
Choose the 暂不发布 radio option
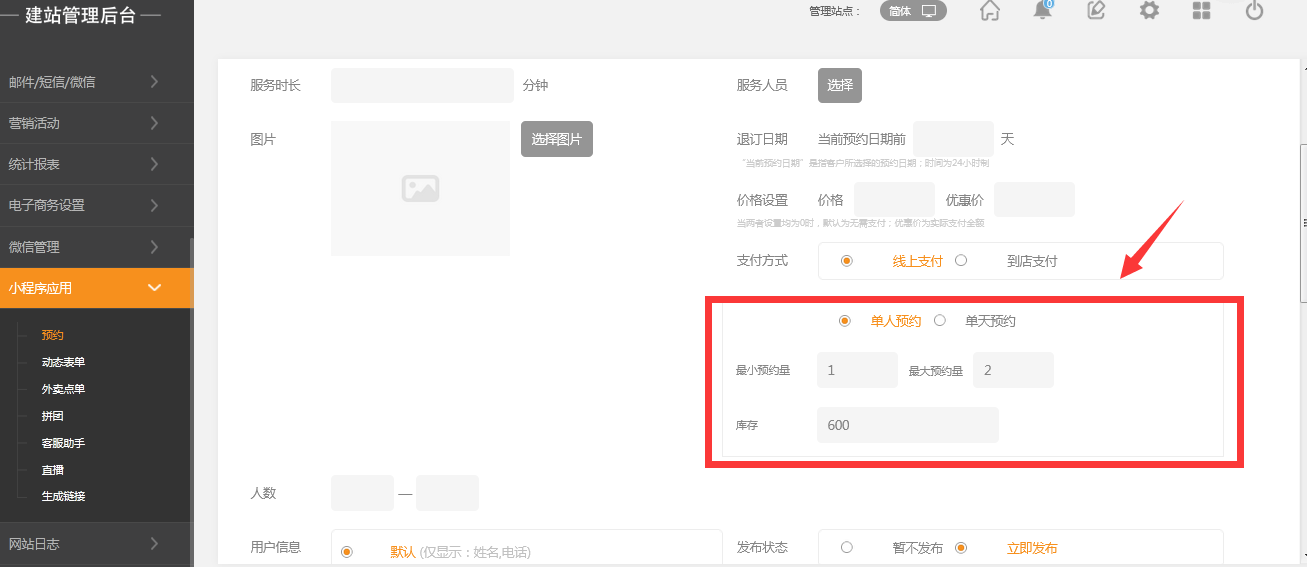pyautogui.click(x=847, y=548)
